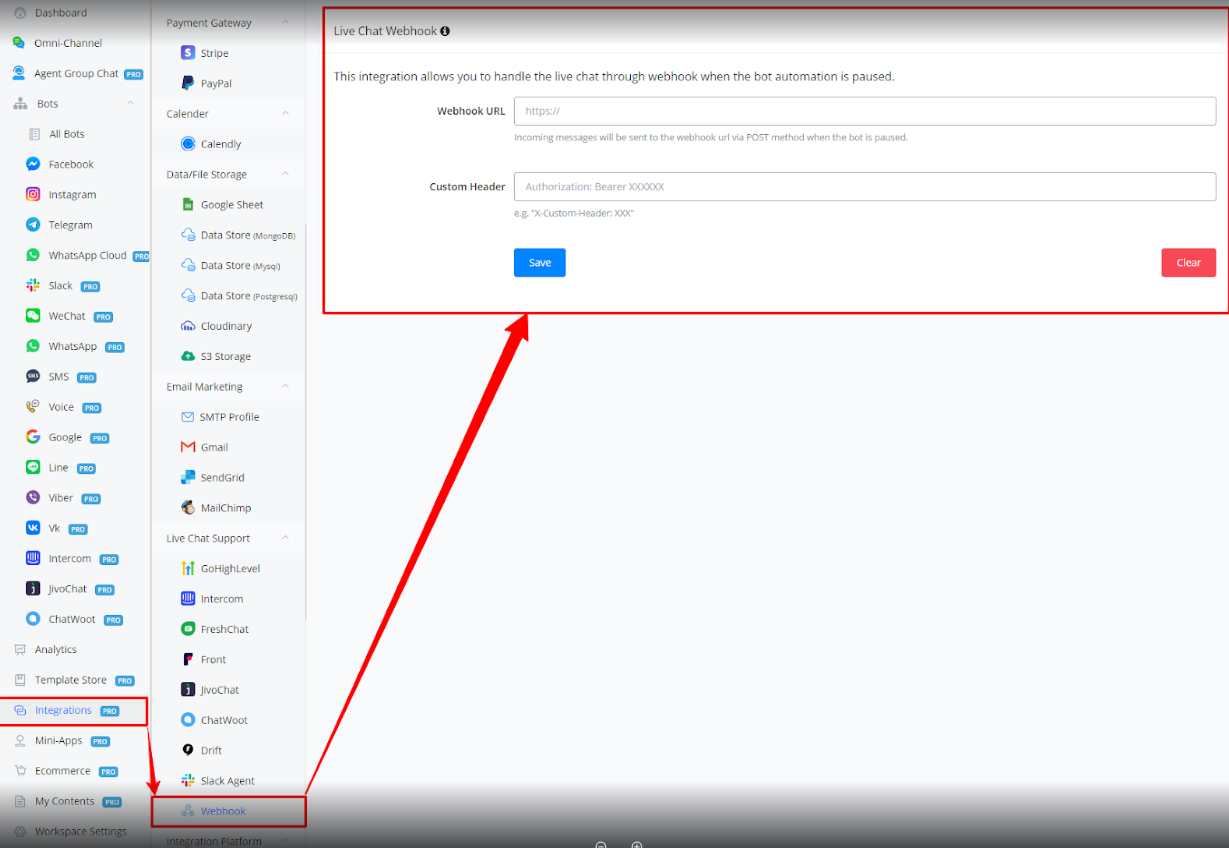Click the red Clear button
This screenshot has height=848, width=1229.
point(1188,263)
